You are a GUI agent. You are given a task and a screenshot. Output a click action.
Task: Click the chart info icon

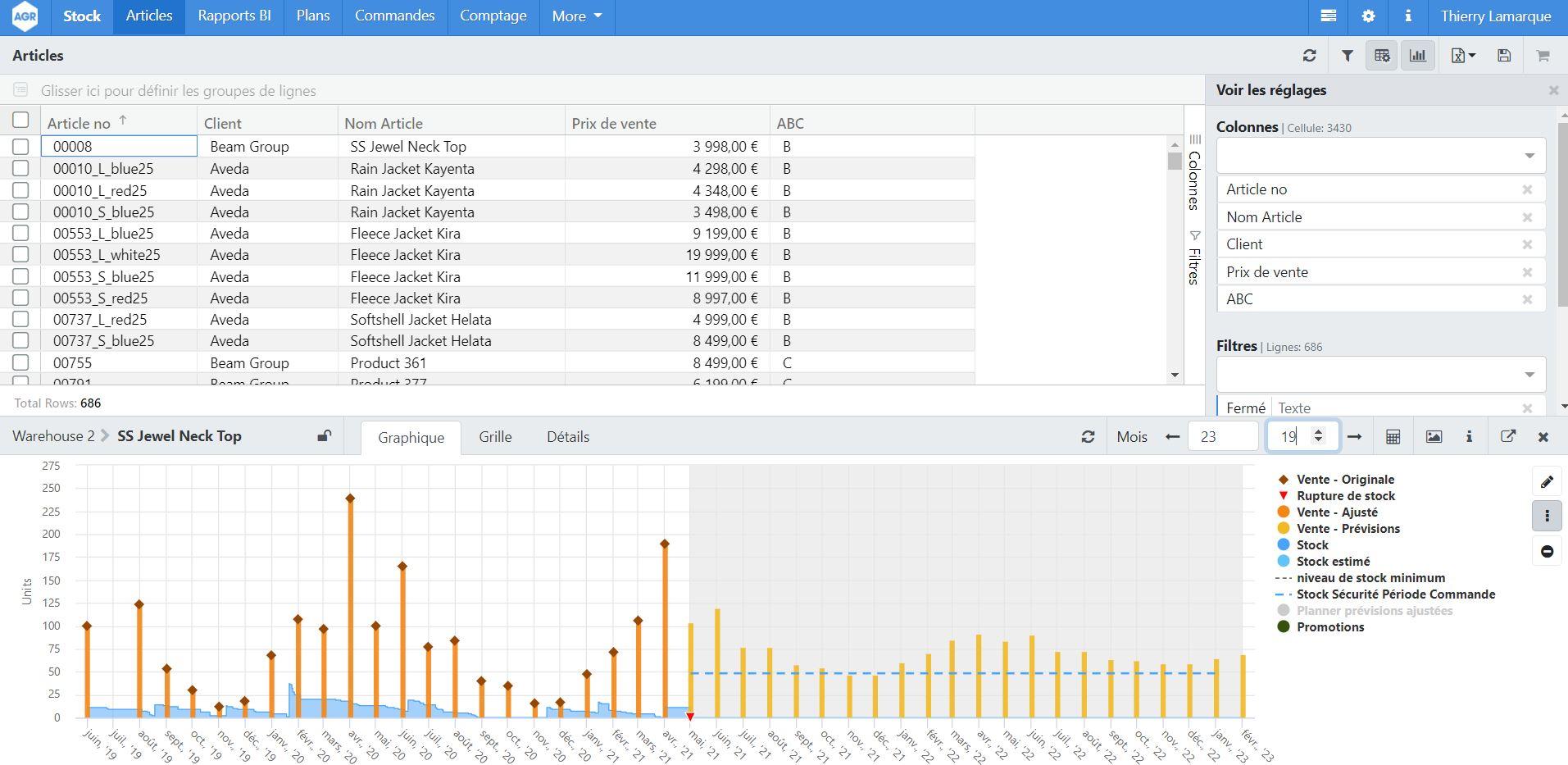click(1469, 437)
